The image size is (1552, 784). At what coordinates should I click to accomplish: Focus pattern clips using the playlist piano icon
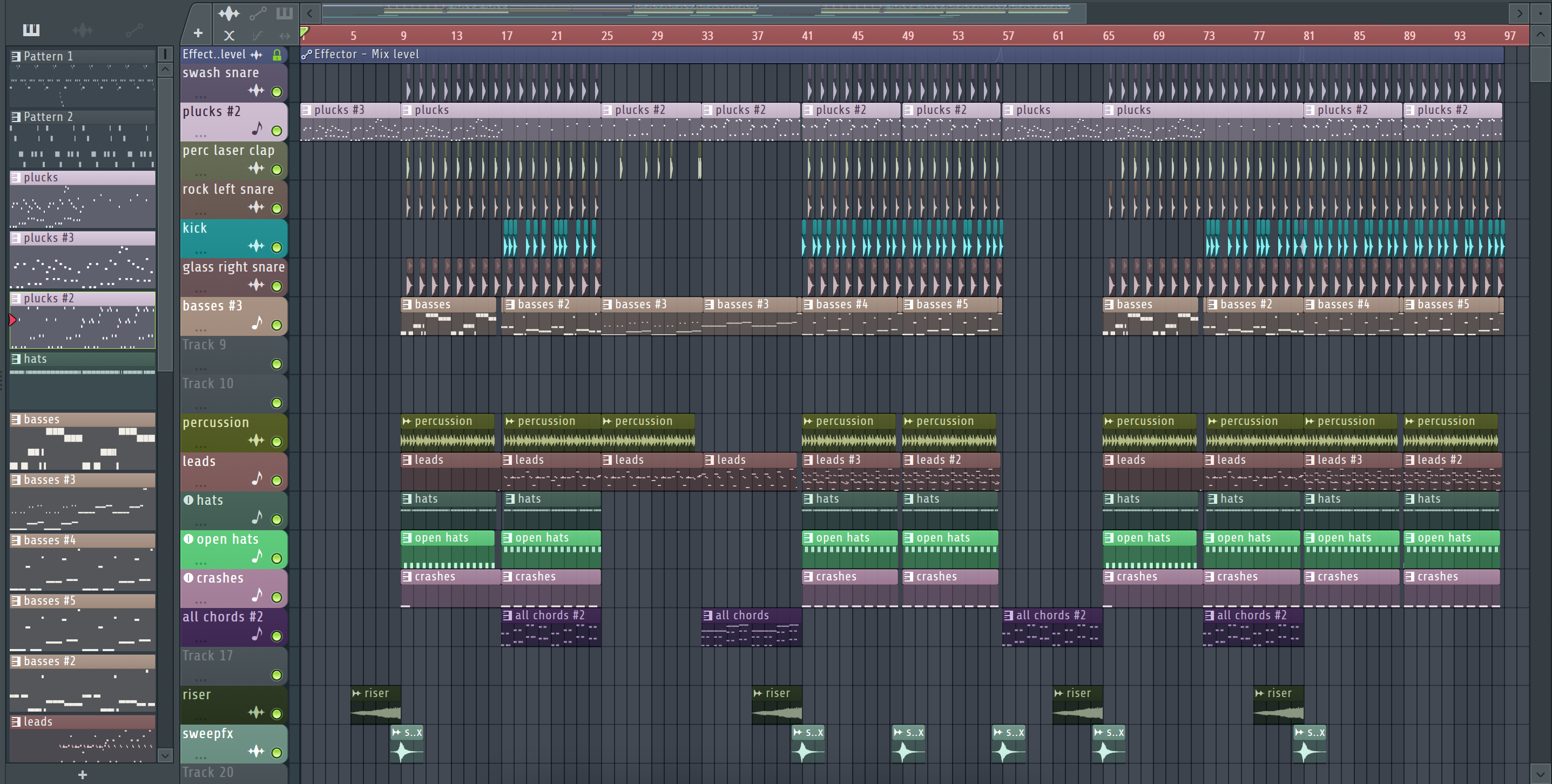pos(285,13)
